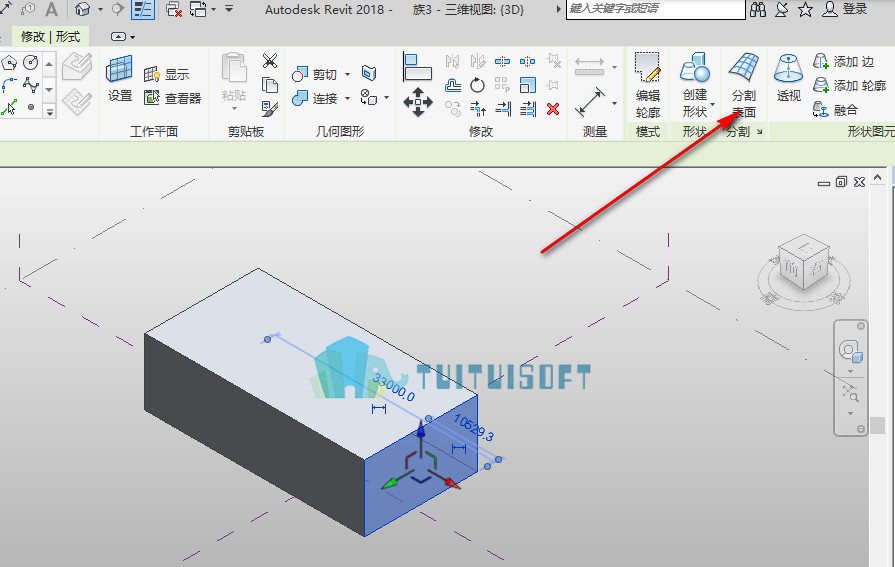Click the binoculars search icon
895x567 pixels.
click(x=757, y=9)
